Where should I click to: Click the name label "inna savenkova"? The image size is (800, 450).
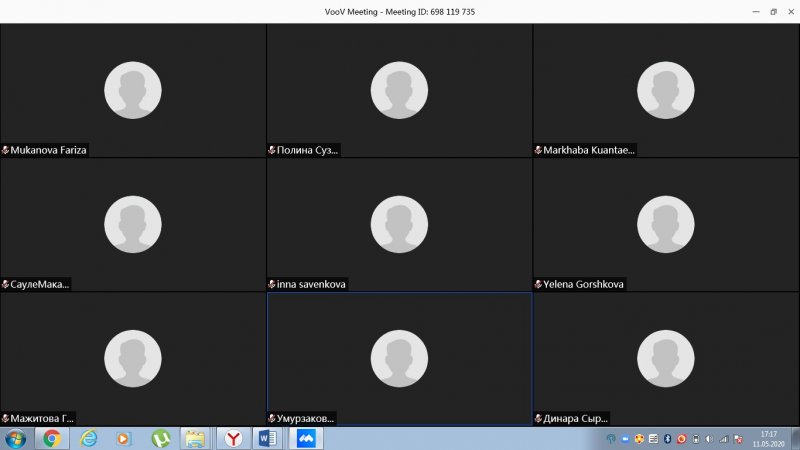tap(311, 284)
